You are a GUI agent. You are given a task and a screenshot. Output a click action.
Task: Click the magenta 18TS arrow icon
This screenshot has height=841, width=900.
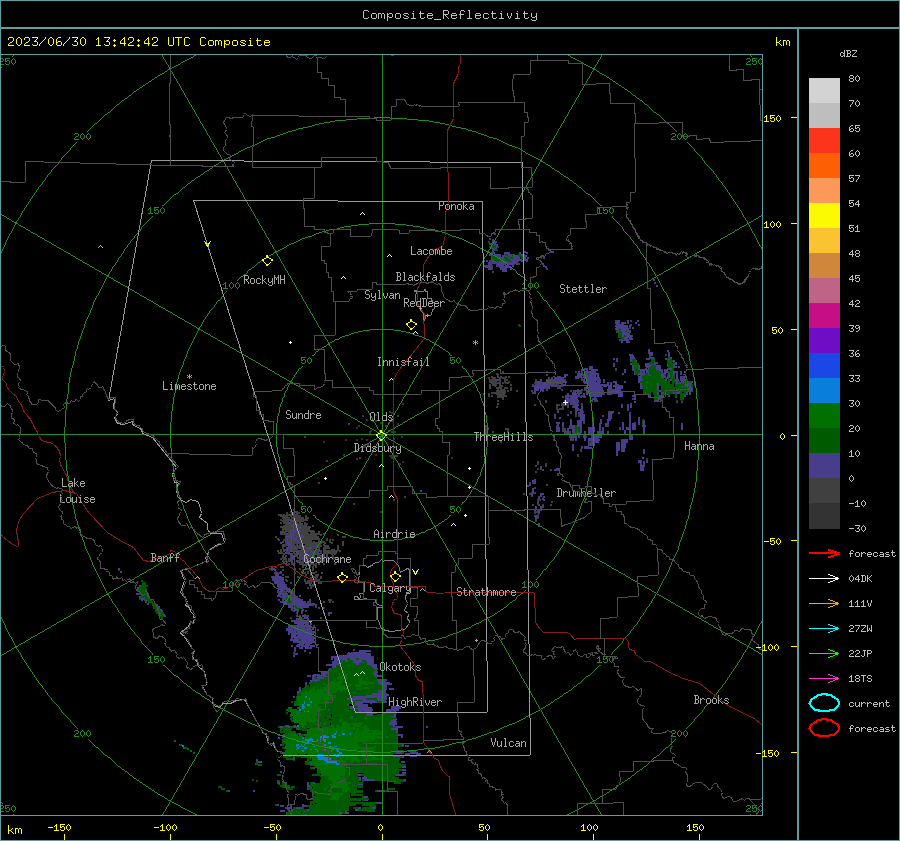824,679
